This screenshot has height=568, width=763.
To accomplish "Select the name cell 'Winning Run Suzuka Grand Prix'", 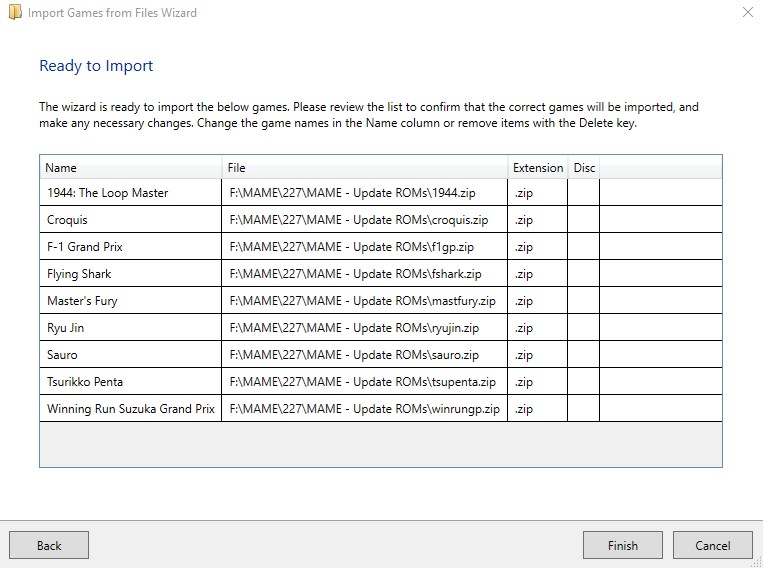I will tap(130, 408).
